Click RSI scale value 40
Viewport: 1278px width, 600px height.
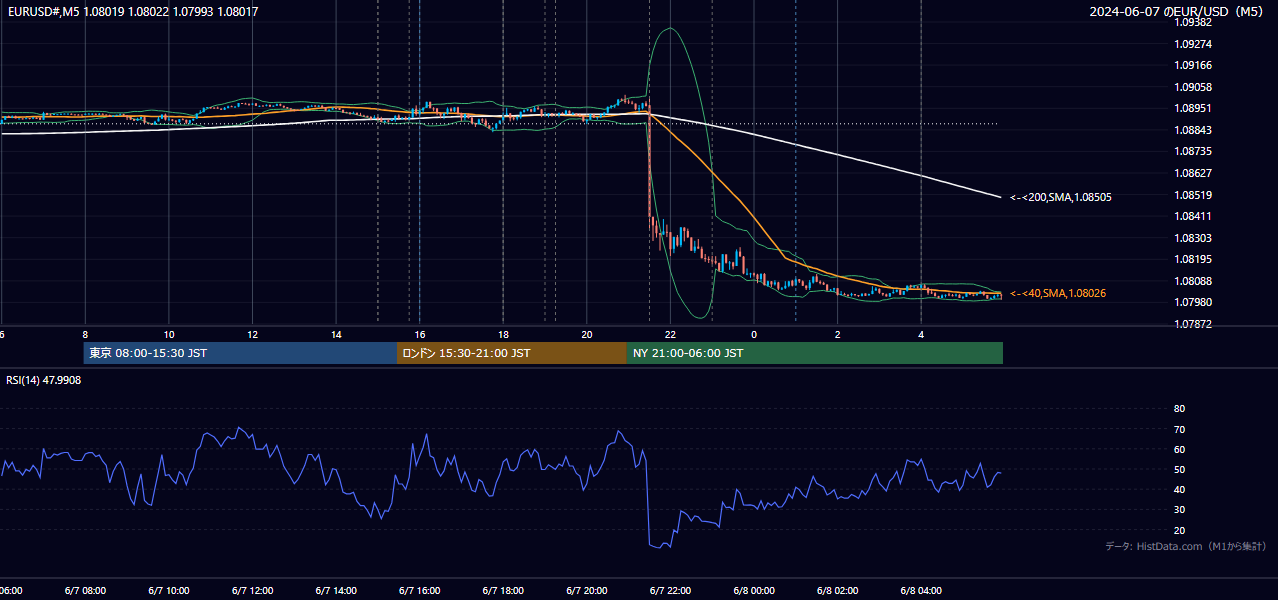click(1179, 489)
